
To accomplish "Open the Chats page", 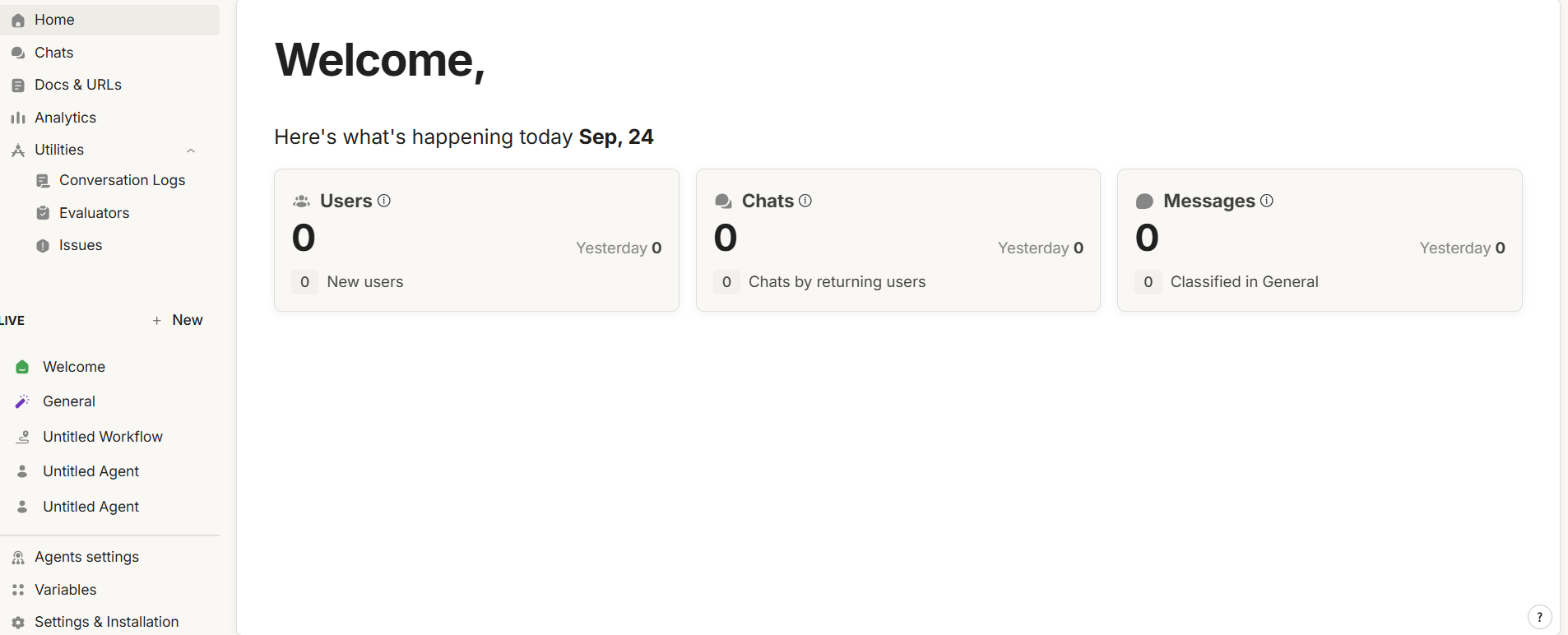I will [x=54, y=53].
